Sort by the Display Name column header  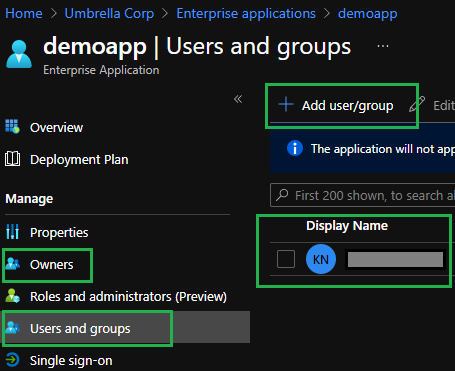347,226
